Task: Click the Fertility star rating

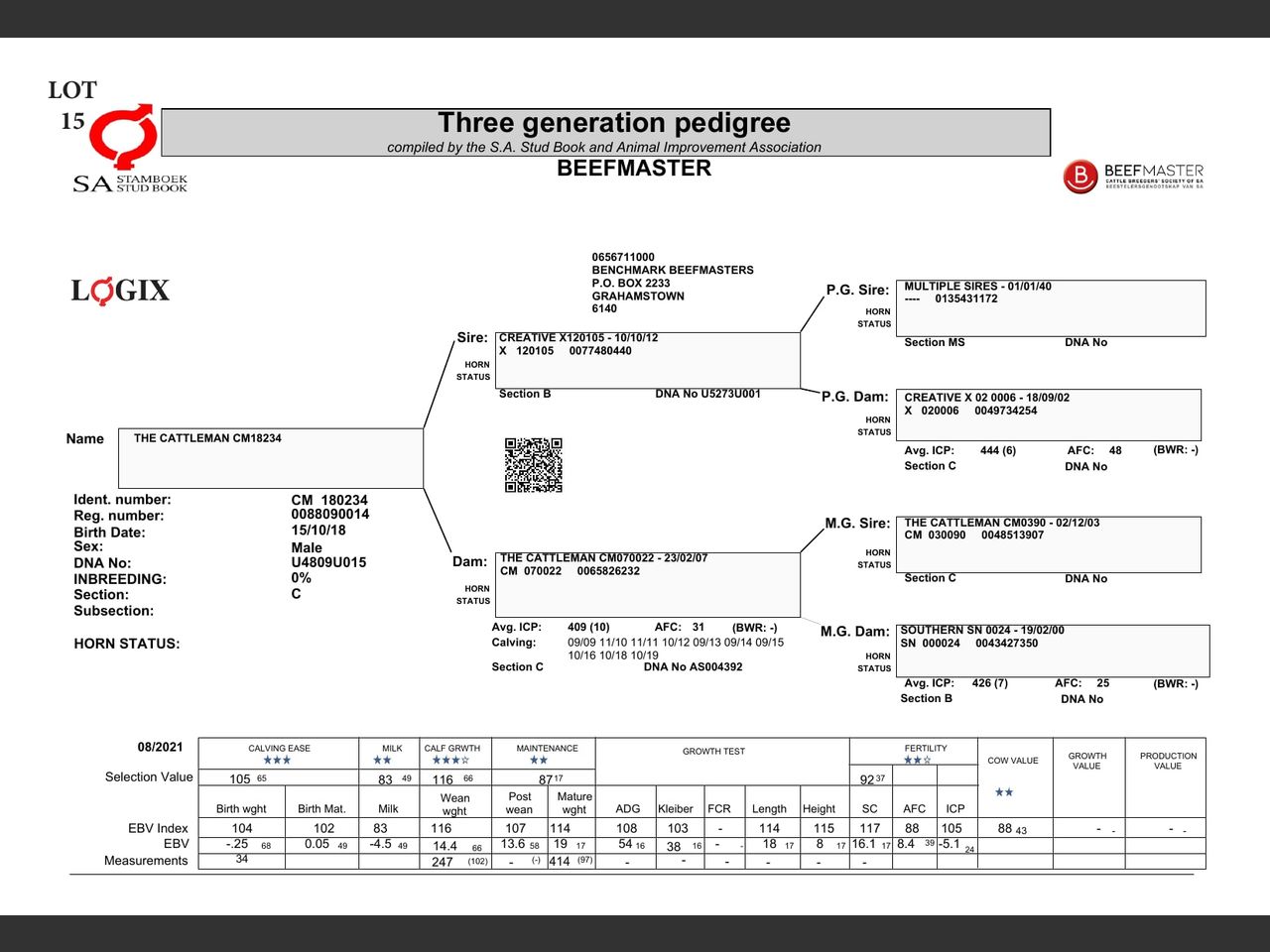Action: point(917,761)
